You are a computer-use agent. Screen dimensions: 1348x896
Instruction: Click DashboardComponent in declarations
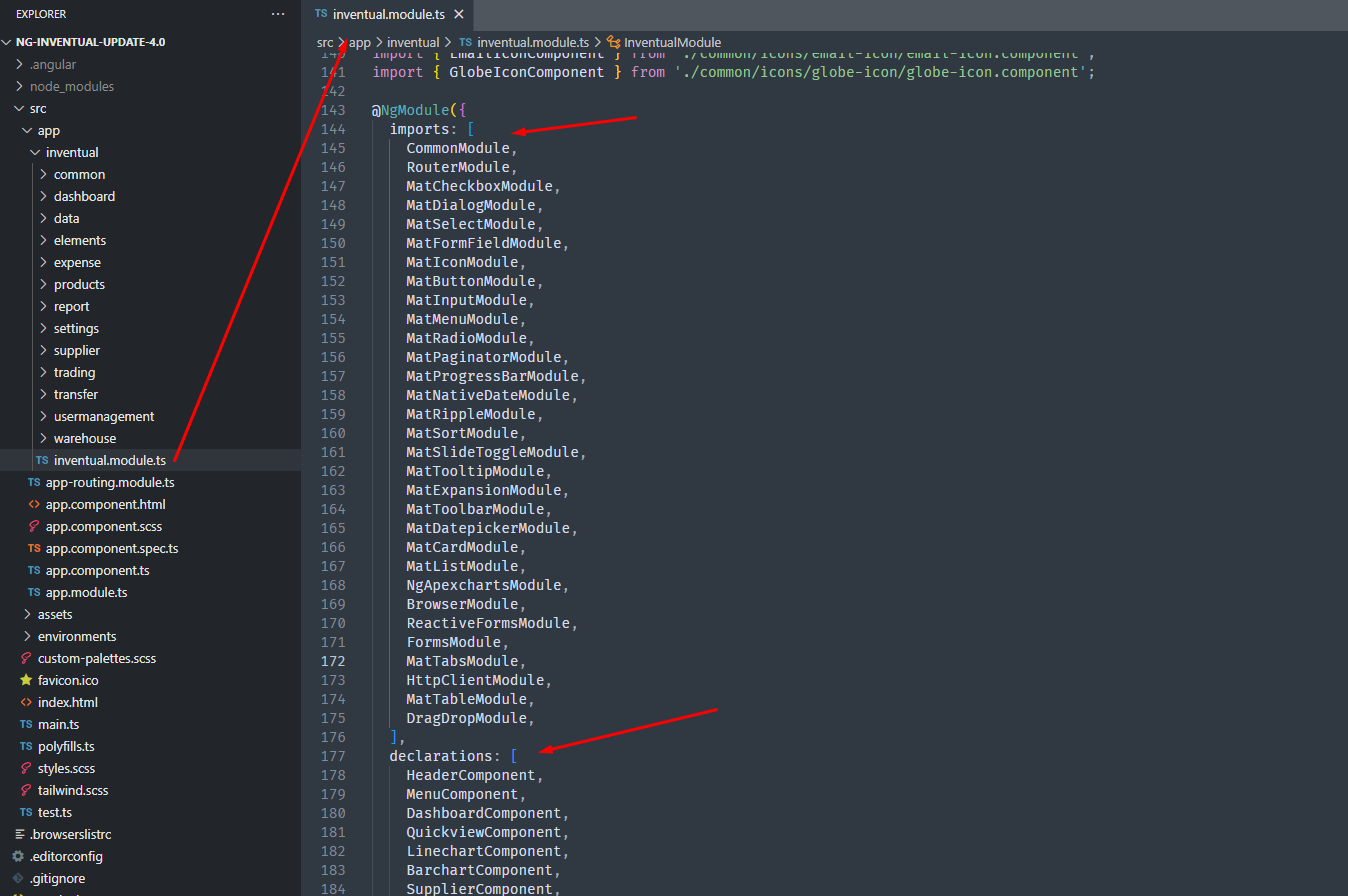tap(484, 813)
